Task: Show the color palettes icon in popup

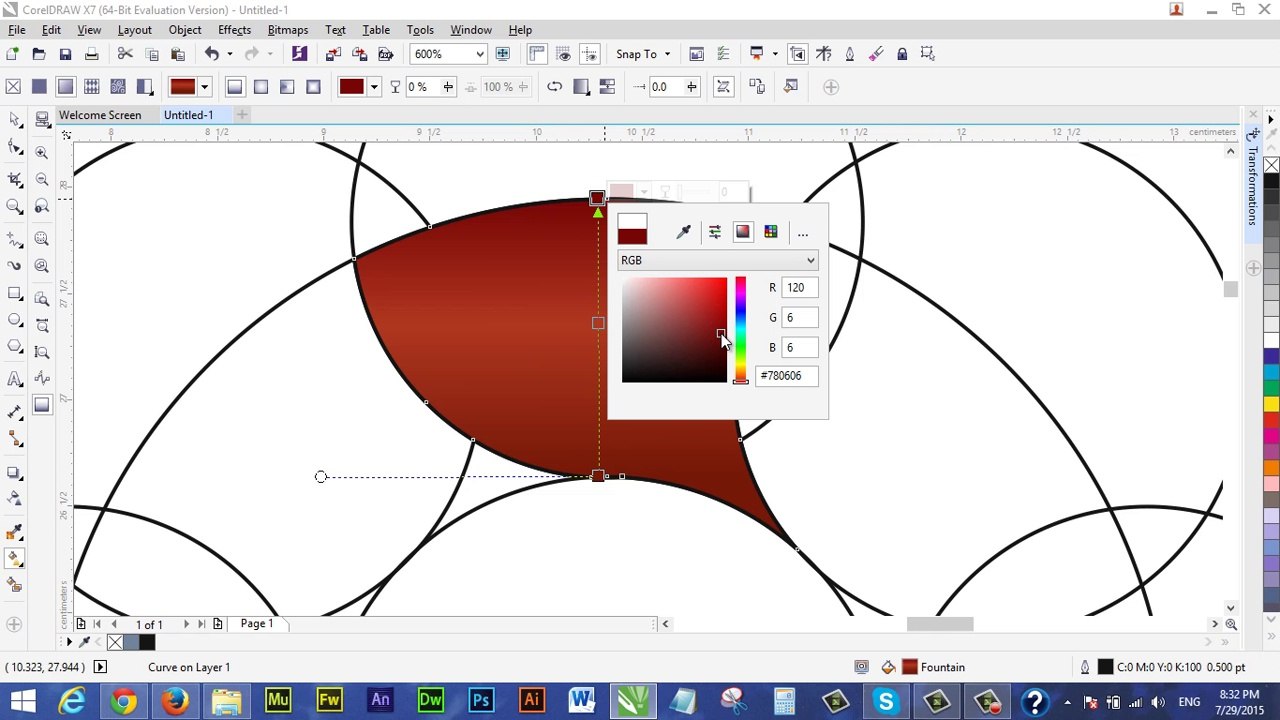Action: (771, 232)
